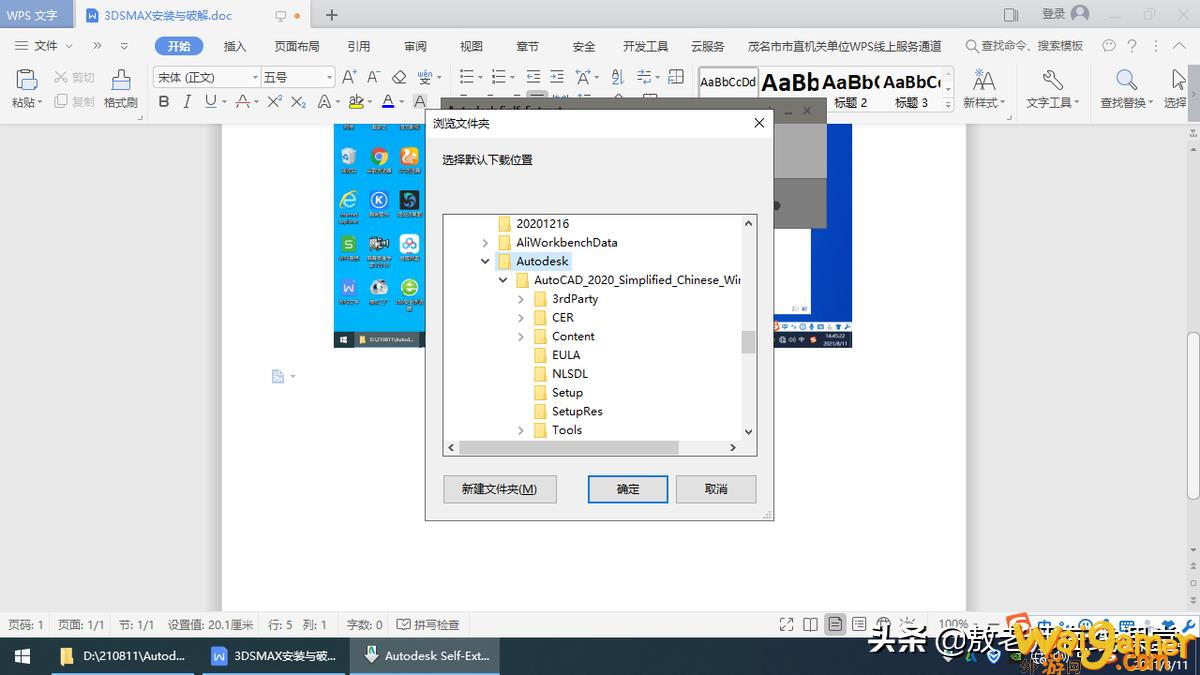Select the EULA folder
This screenshot has width=1200, height=675.
click(566, 355)
